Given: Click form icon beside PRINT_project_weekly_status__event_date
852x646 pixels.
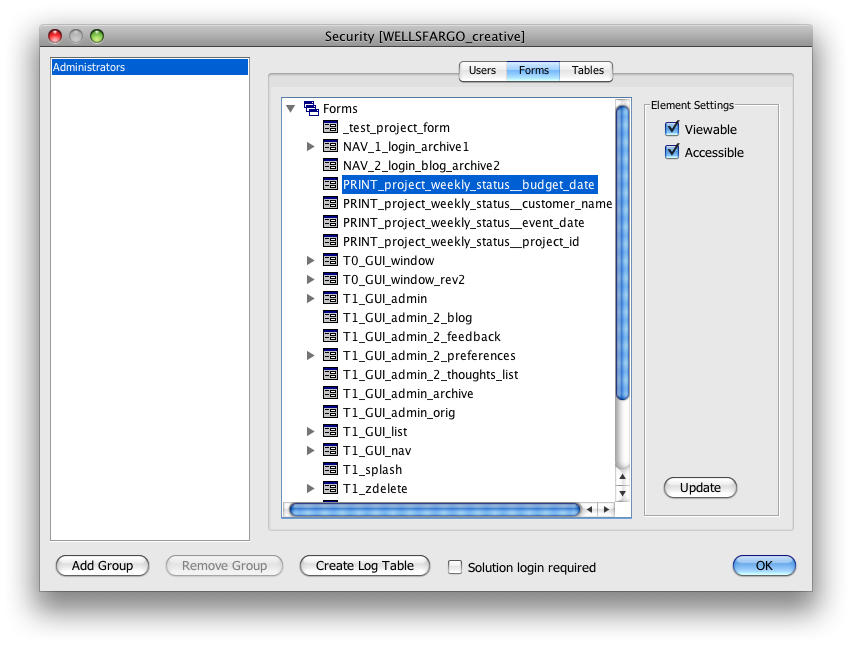Looking at the screenshot, I should pos(330,222).
